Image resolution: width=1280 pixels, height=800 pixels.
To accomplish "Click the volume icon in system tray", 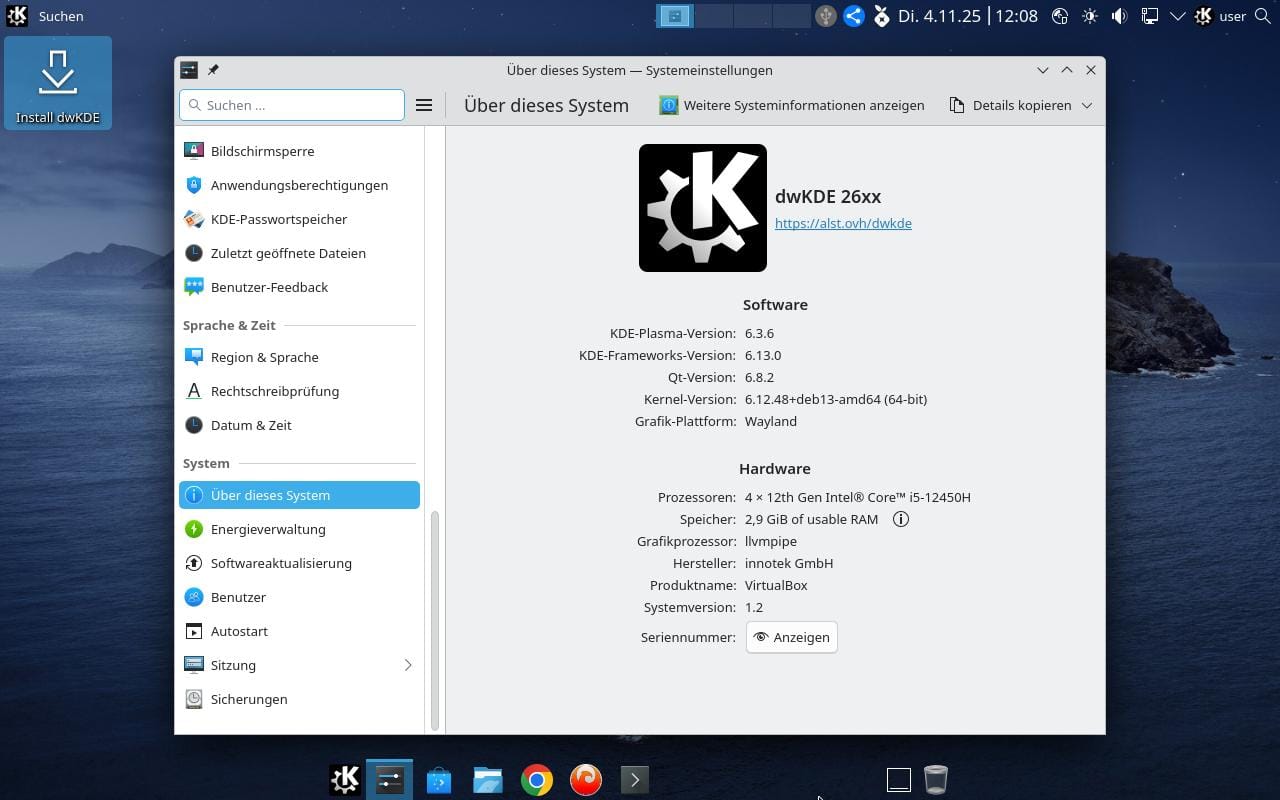I will pos(1119,16).
